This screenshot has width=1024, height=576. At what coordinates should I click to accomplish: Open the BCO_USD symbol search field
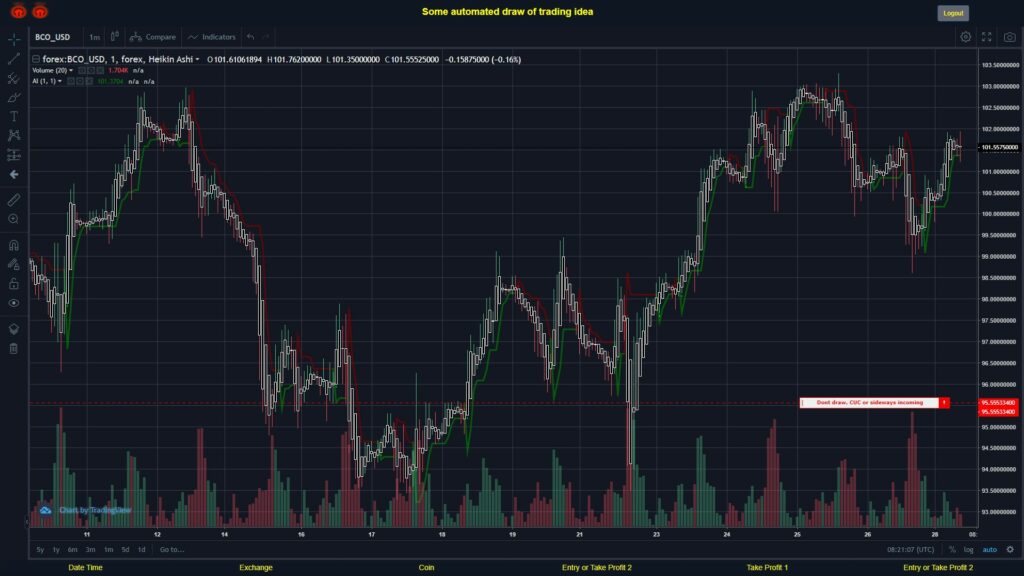click(53, 37)
